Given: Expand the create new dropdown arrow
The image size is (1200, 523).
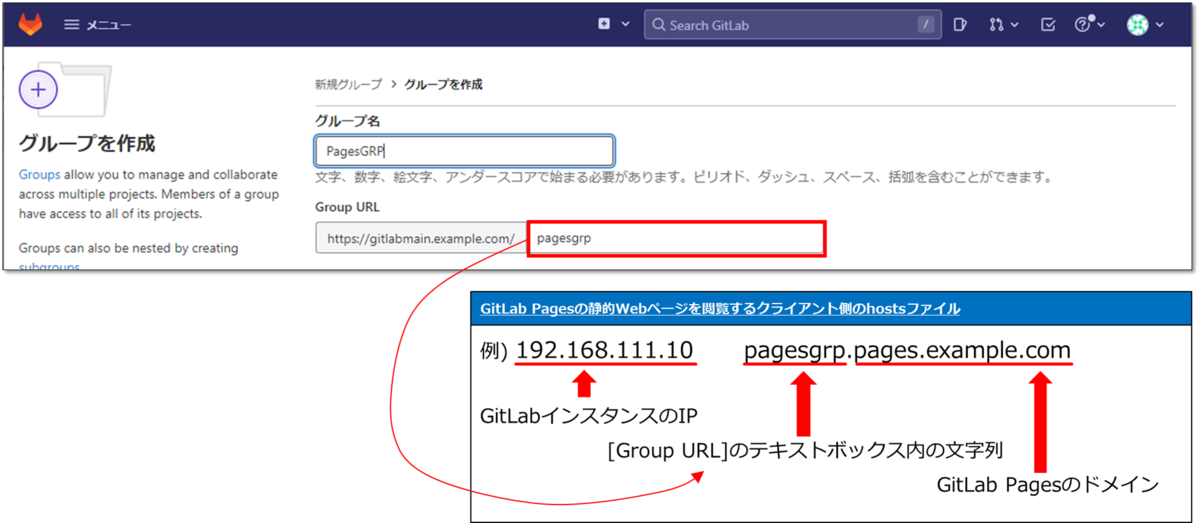Looking at the screenshot, I should (626, 25).
